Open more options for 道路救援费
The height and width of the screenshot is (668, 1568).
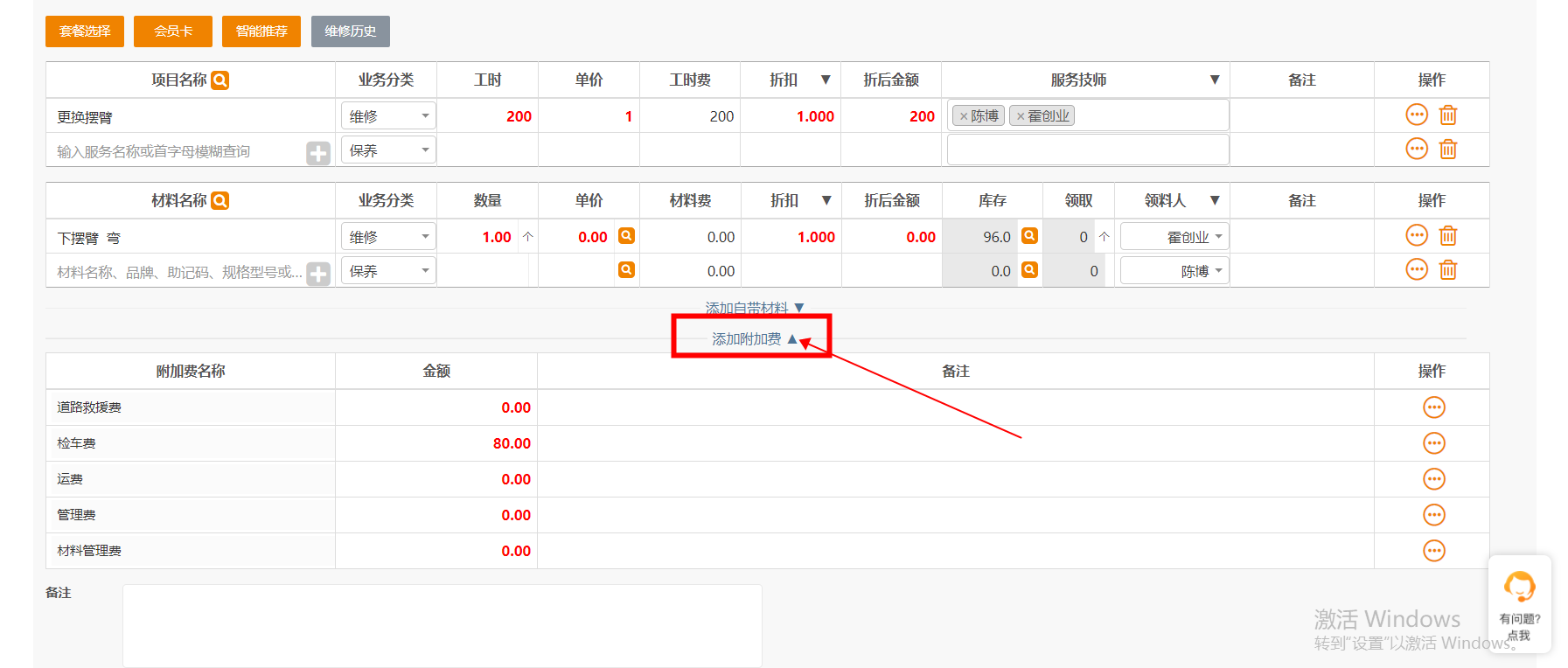[1434, 407]
